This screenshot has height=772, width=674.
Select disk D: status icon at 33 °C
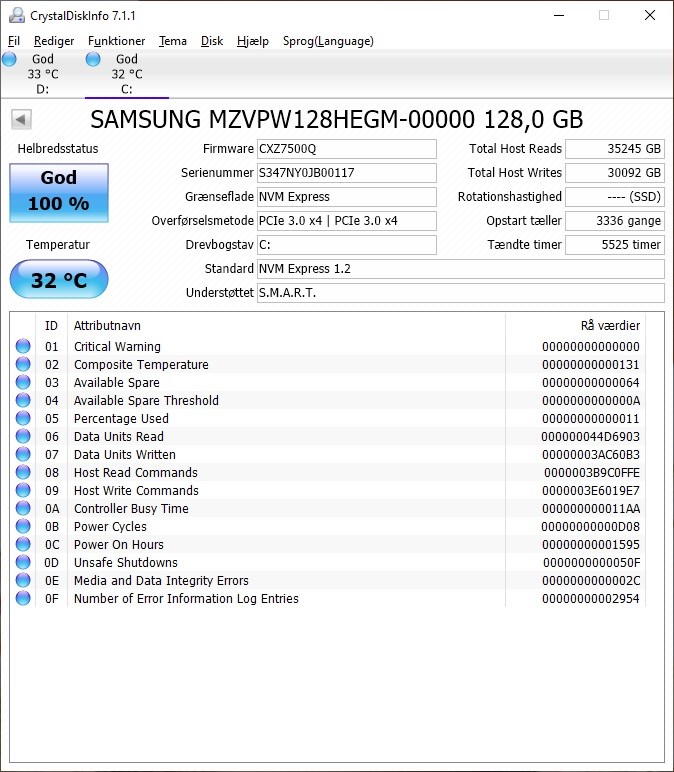(9, 60)
